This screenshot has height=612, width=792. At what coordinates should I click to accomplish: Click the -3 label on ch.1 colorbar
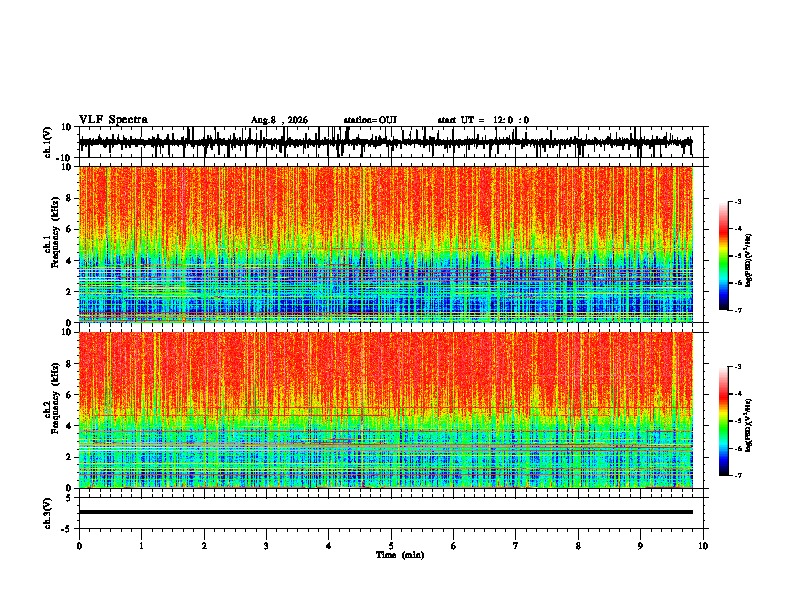pyautogui.click(x=737, y=201)
